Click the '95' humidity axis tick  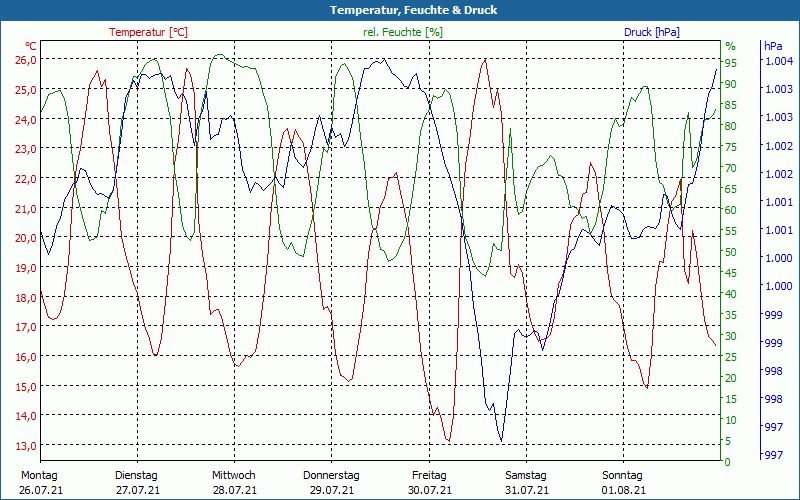coord(731,62)
